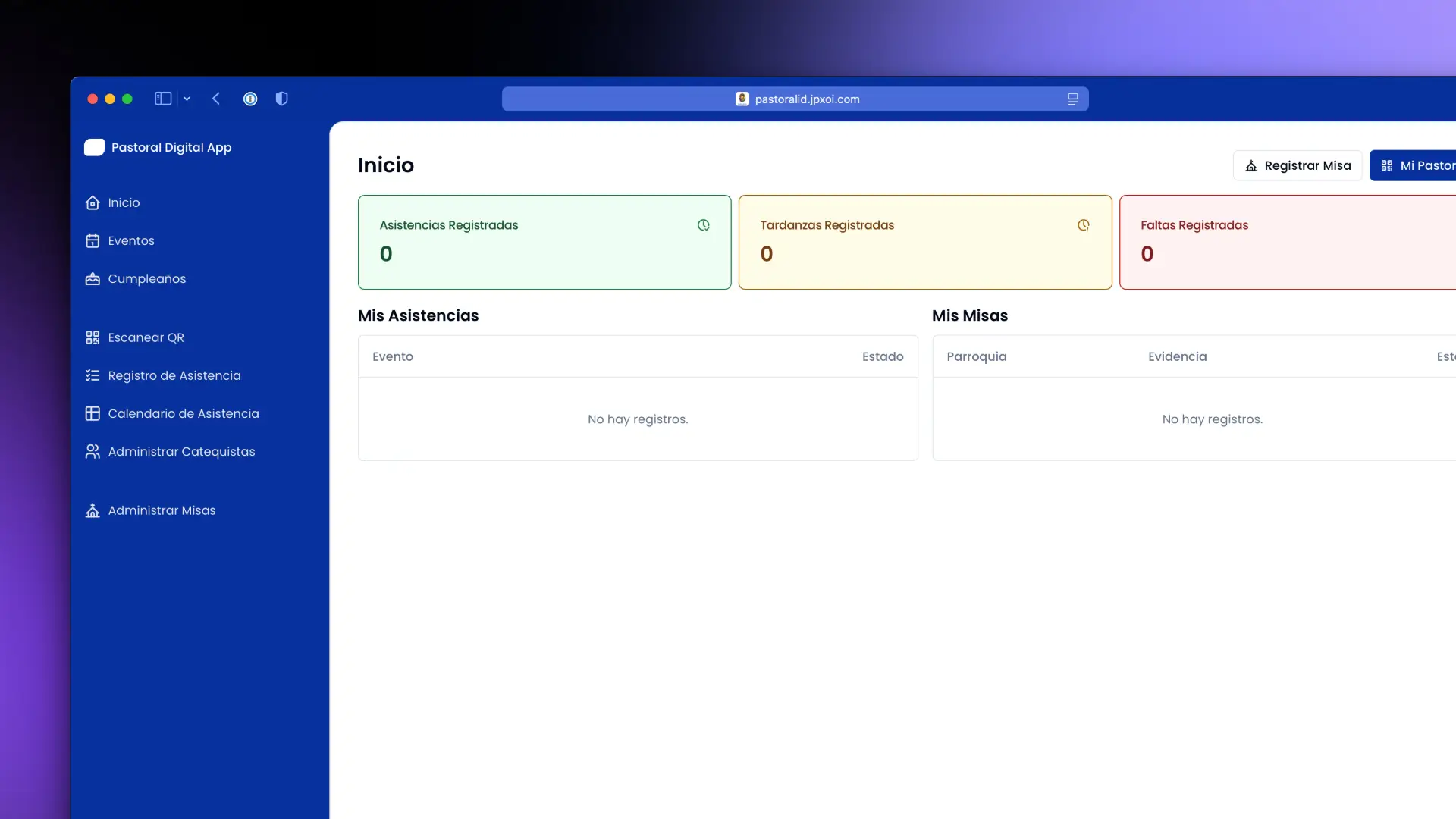Open Registro de Asistencia from sidebar
Viewport: 1456px width, 819px height.
pyautogui.click(x=174, y=375)
